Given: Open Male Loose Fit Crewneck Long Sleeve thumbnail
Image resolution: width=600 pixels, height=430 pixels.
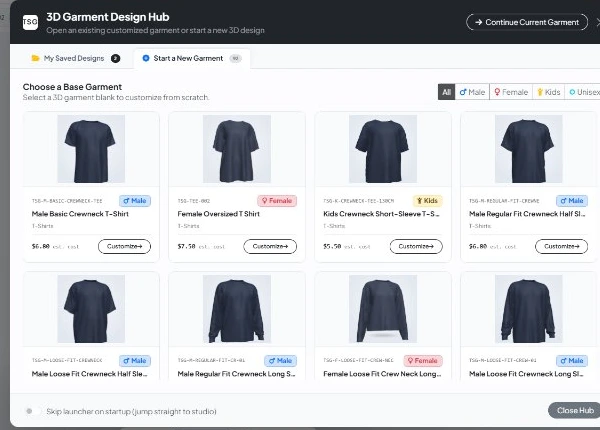Looking at the screenshot, I should click(x=528, y=309).
